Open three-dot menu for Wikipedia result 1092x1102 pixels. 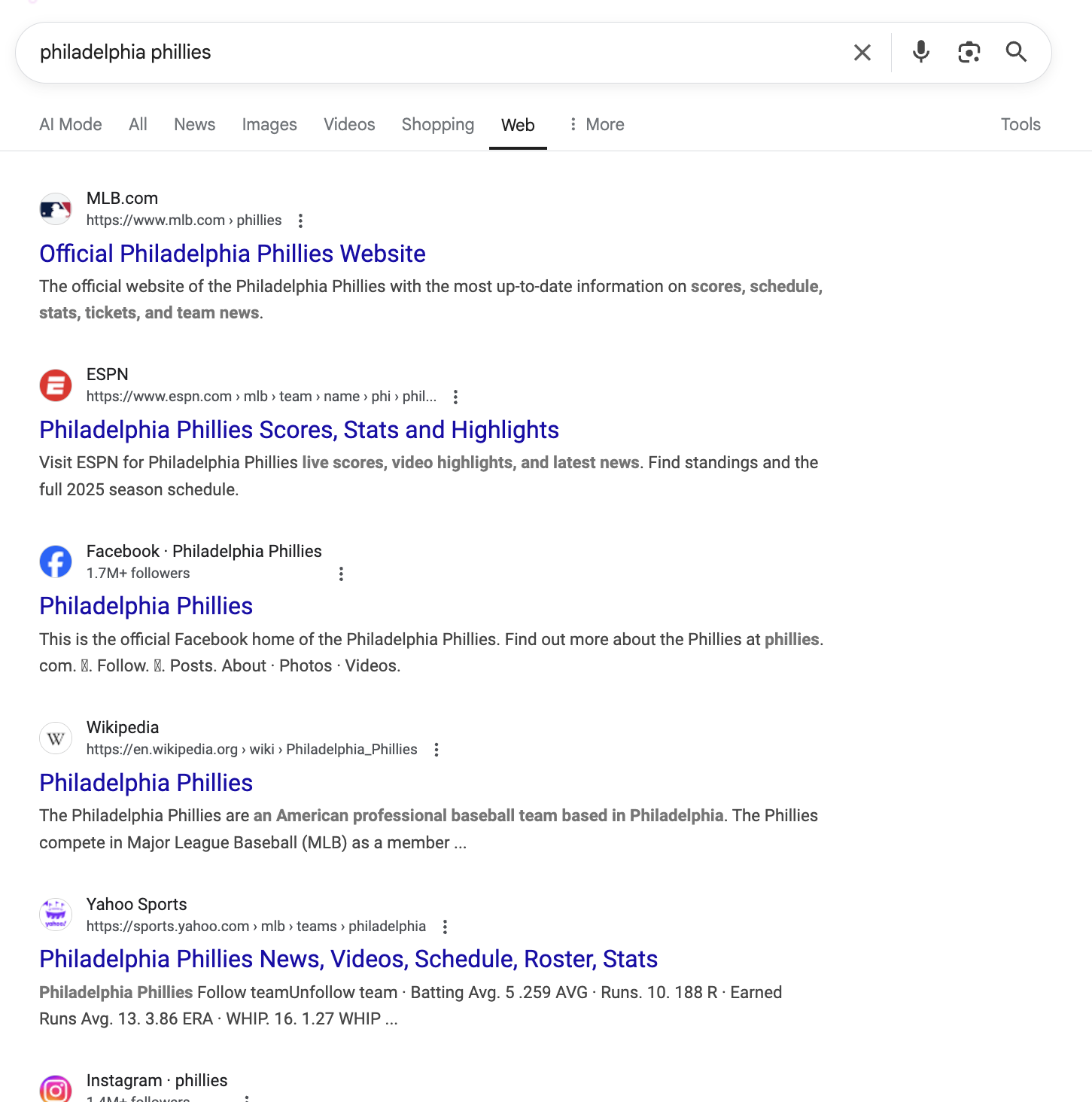pyautogui.click(x=436, y=750)
